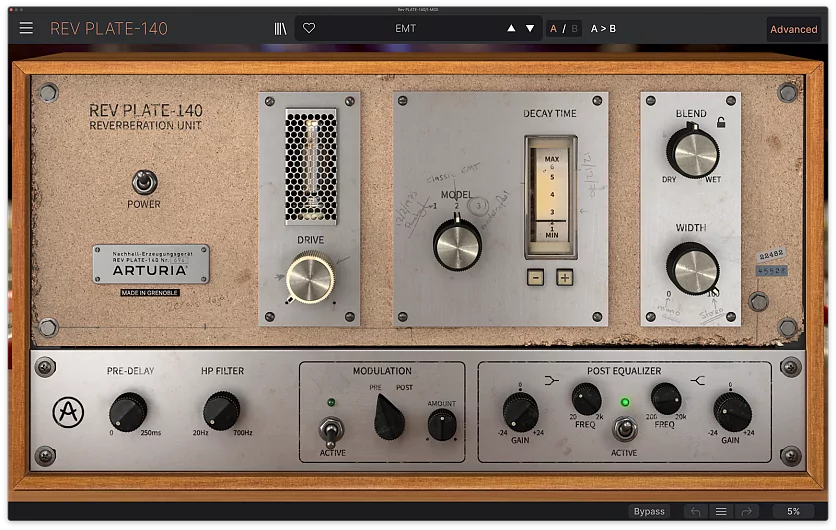Open the EMT preset name dropdown
The width and height of the screenshot is (836, 530).
point(405,29)
